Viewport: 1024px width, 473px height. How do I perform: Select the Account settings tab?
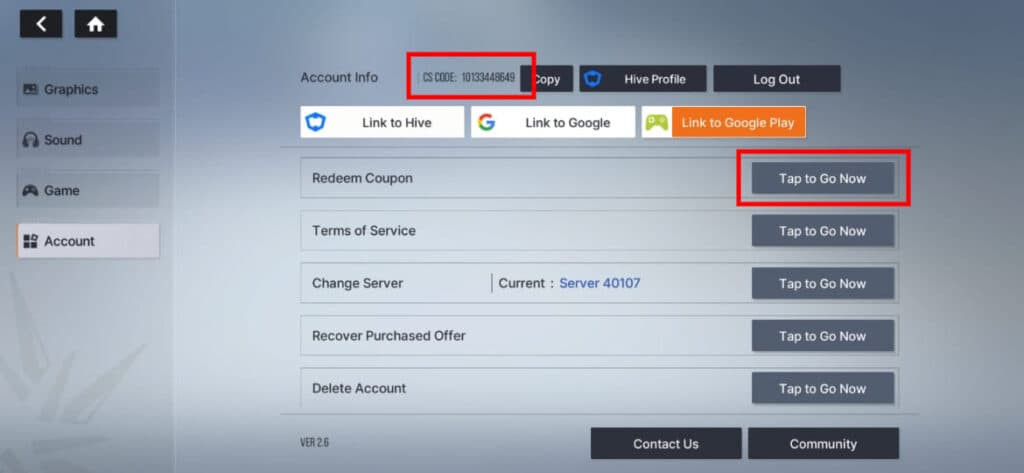tap(88, 241)
